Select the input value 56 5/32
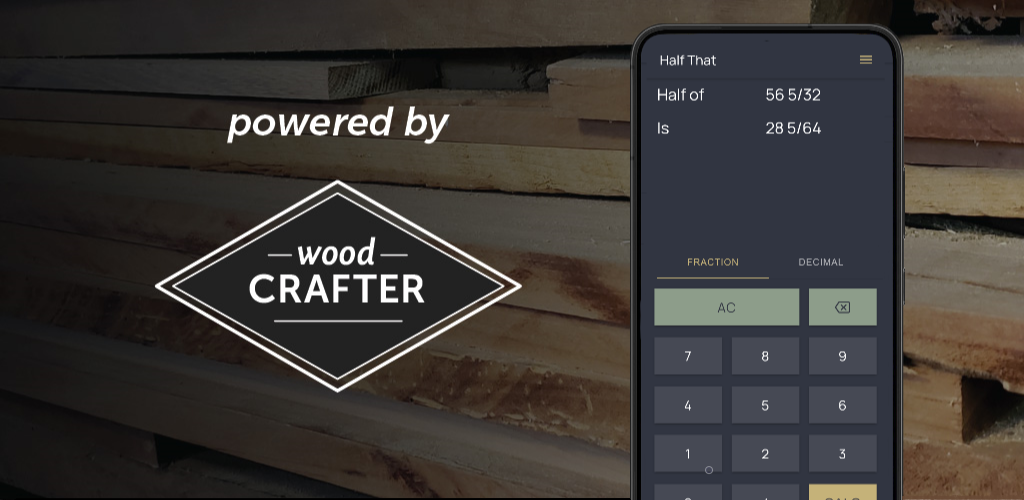Viewport: 1024px width, 500px height. [793, 95]
